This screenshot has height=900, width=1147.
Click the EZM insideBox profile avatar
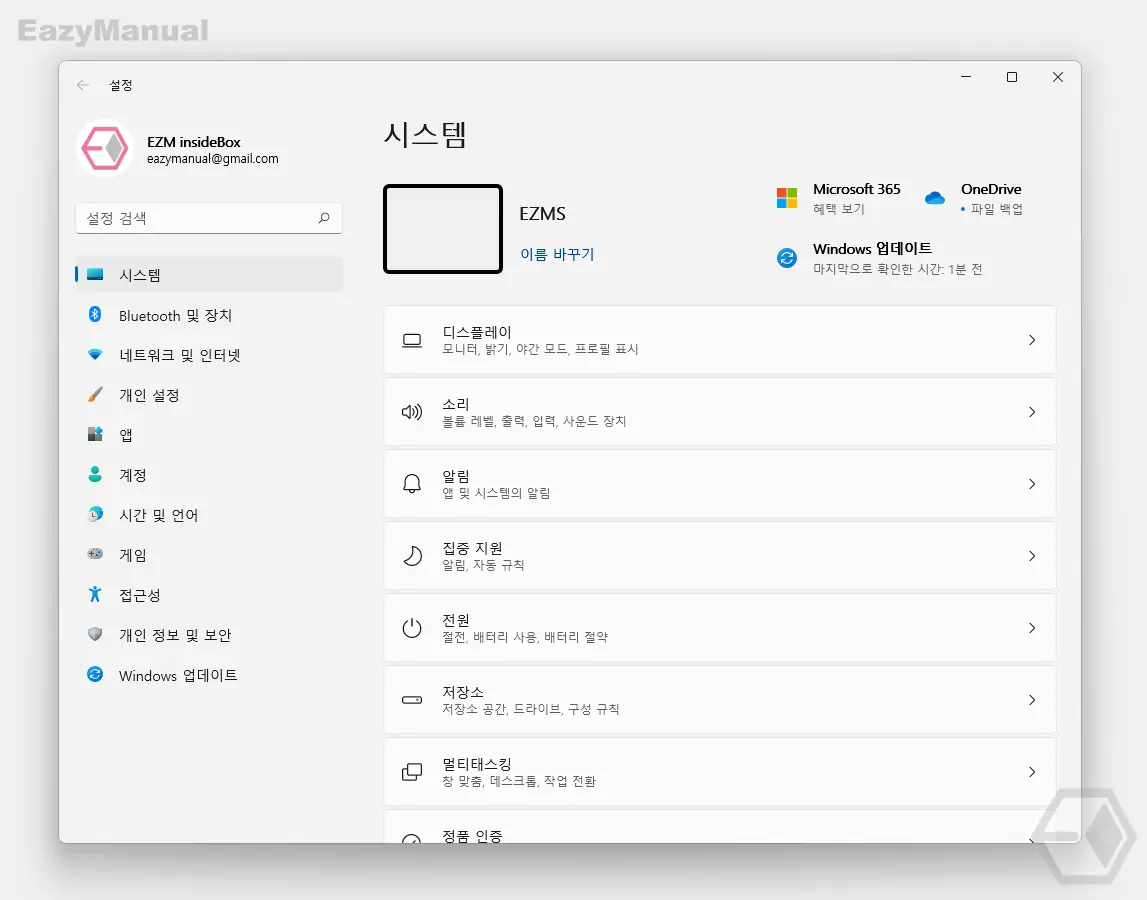tap(105, 148)
